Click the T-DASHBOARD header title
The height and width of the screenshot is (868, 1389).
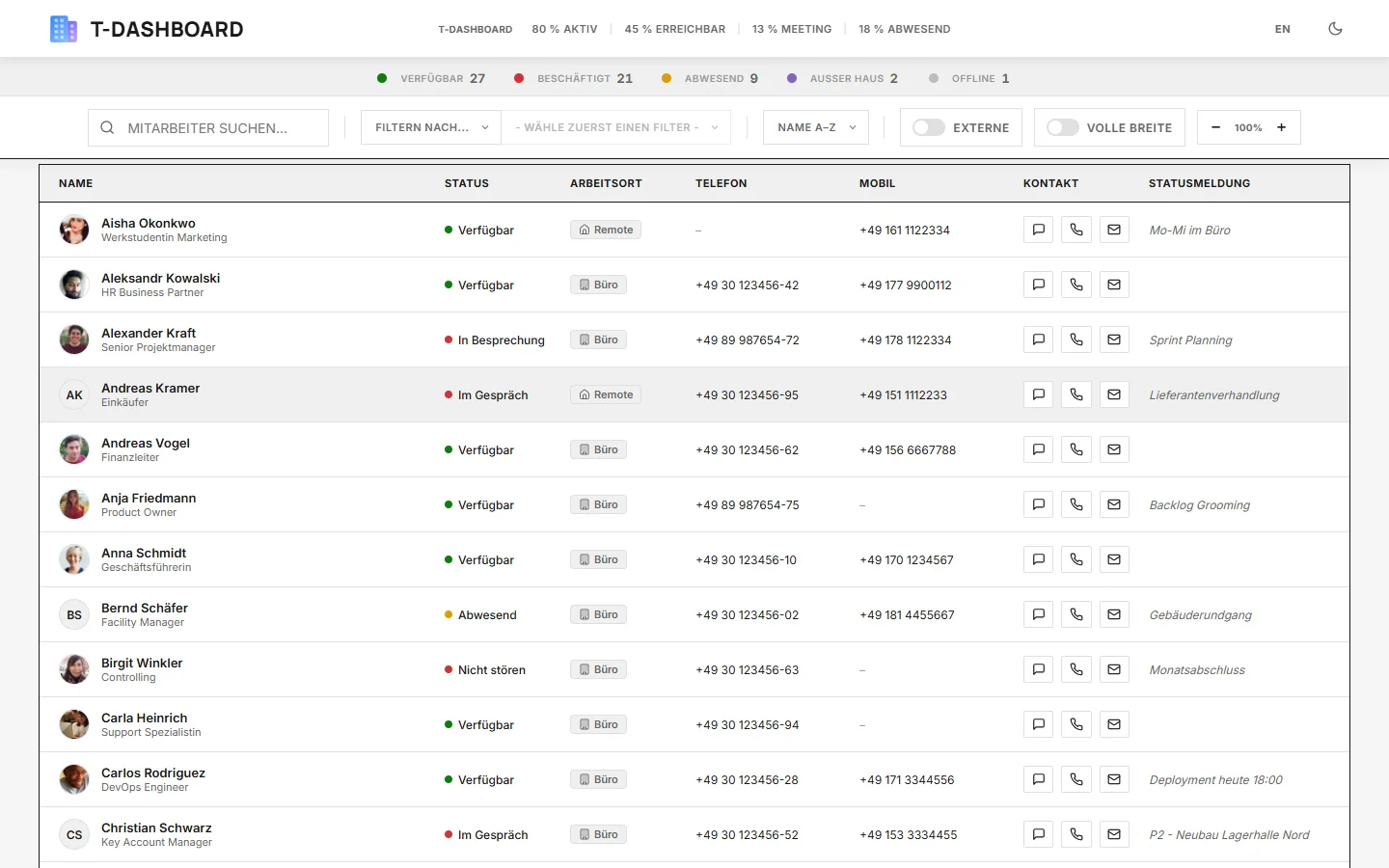pyautogui.click(x=167, y=29)
